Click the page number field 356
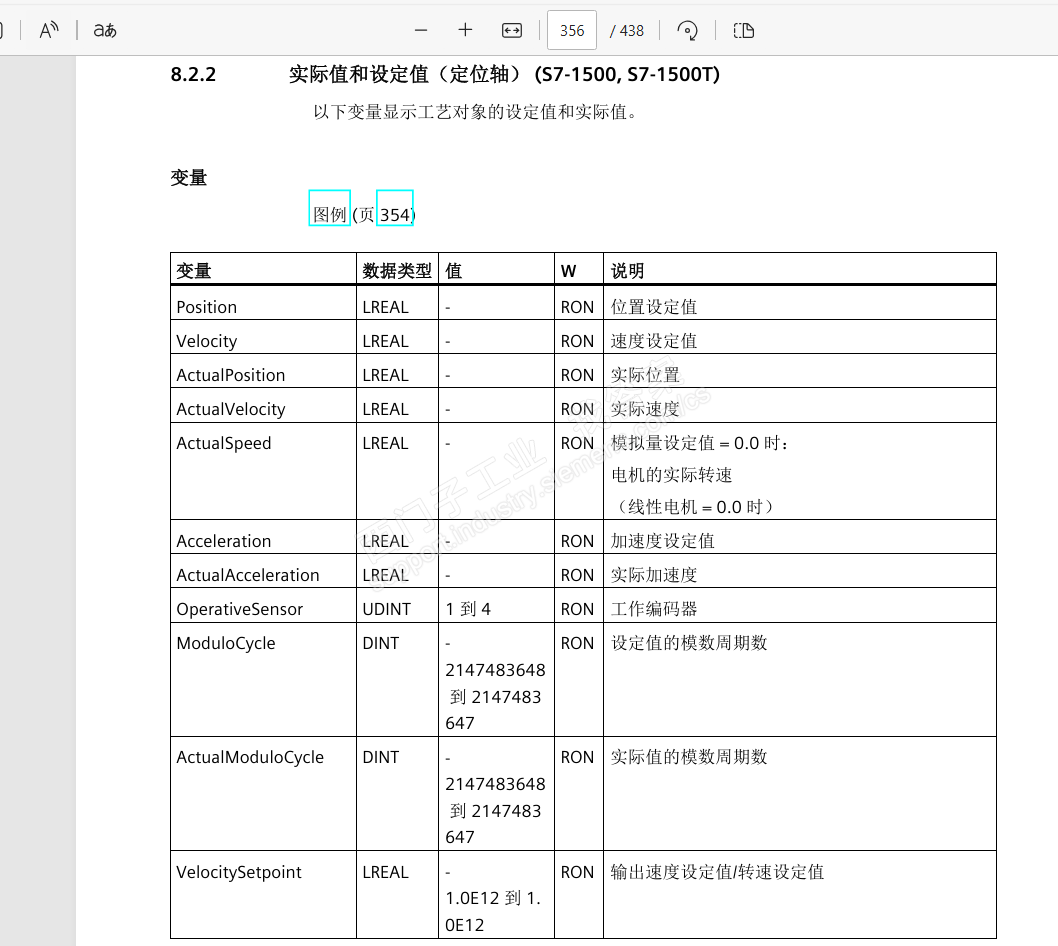Image resolution: width=1058 pixels, height=946 pixels. (572, 30)
